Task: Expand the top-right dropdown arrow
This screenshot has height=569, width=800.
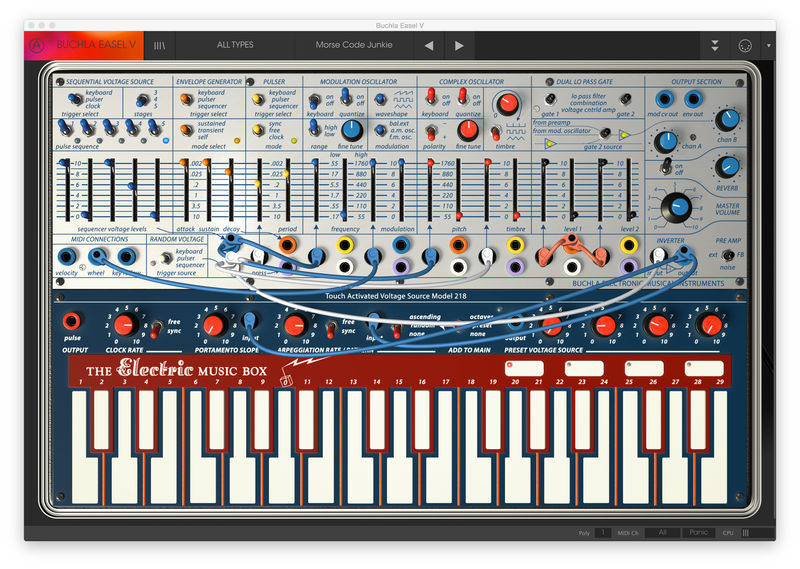Action: click(768, 45)
